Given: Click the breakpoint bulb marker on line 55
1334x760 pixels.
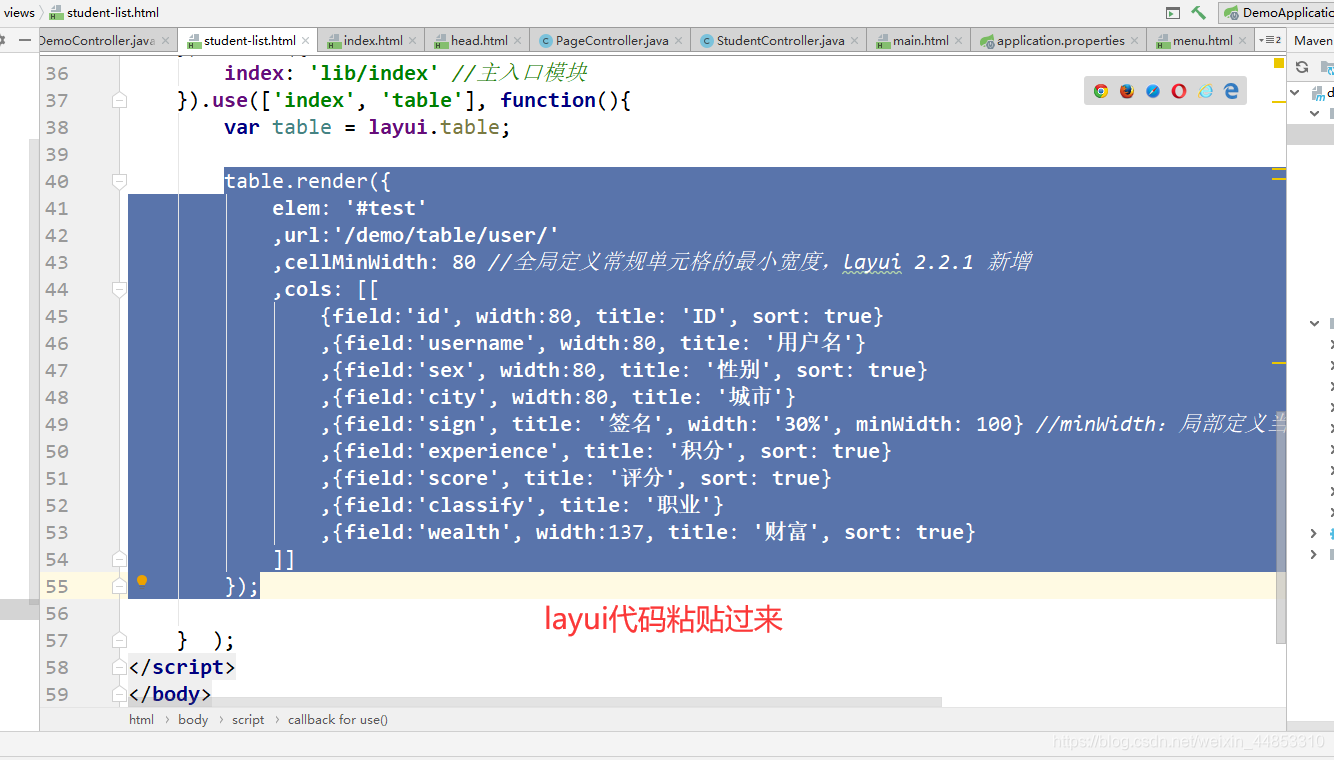Looking at the screenshot, I should point(142,580).
